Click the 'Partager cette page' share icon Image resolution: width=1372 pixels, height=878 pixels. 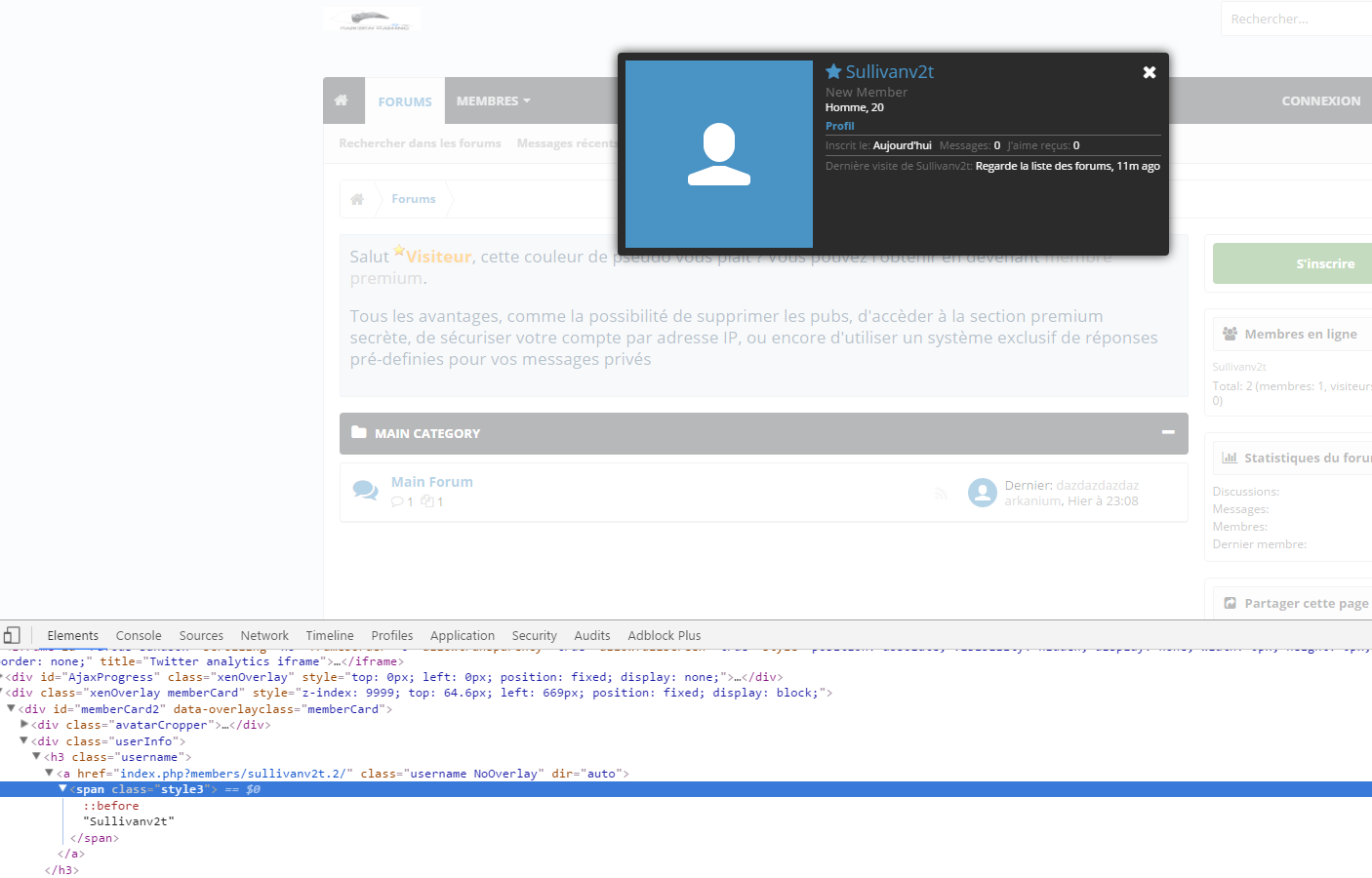[1230, 603]
